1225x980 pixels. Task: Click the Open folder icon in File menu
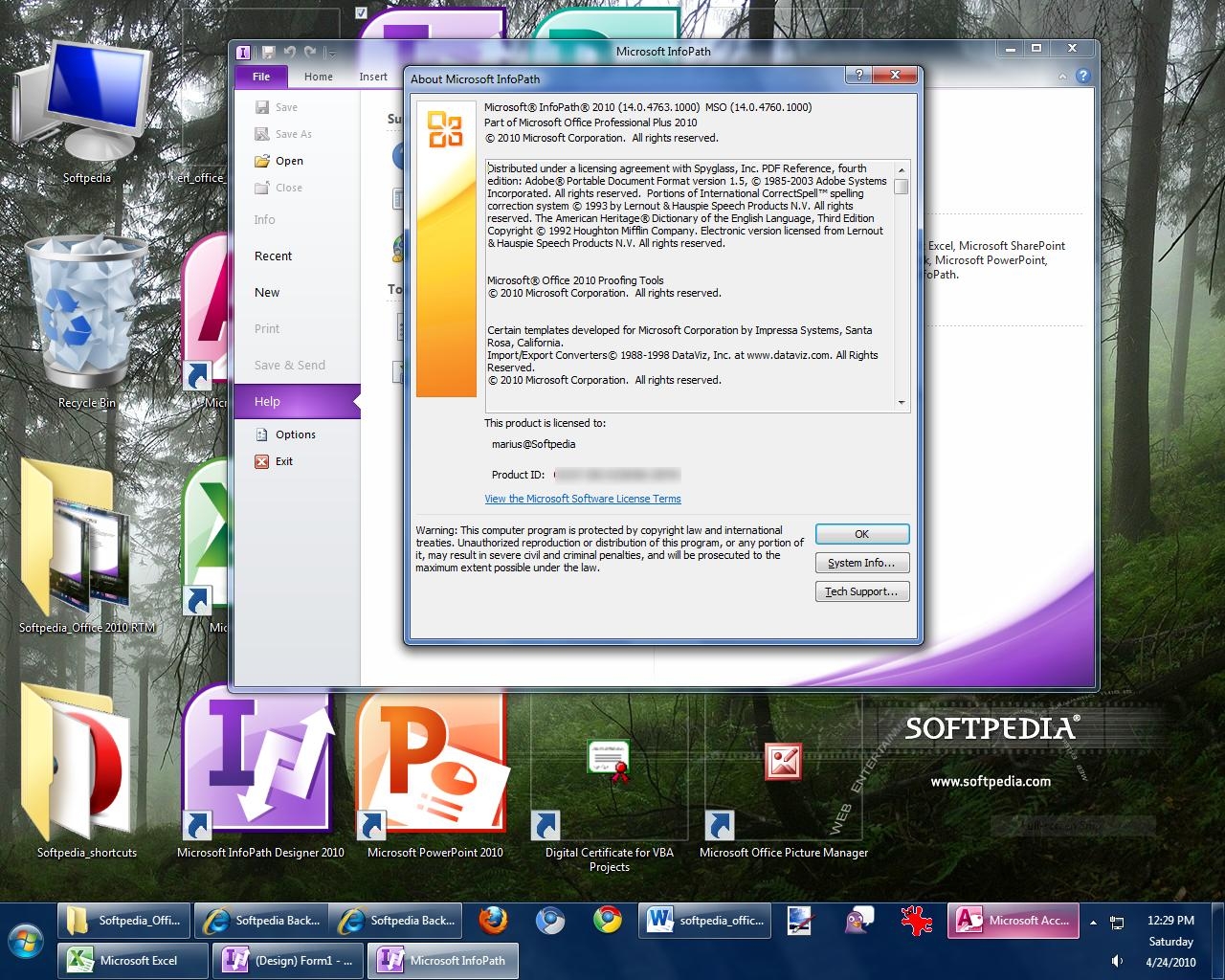point(261,161)
